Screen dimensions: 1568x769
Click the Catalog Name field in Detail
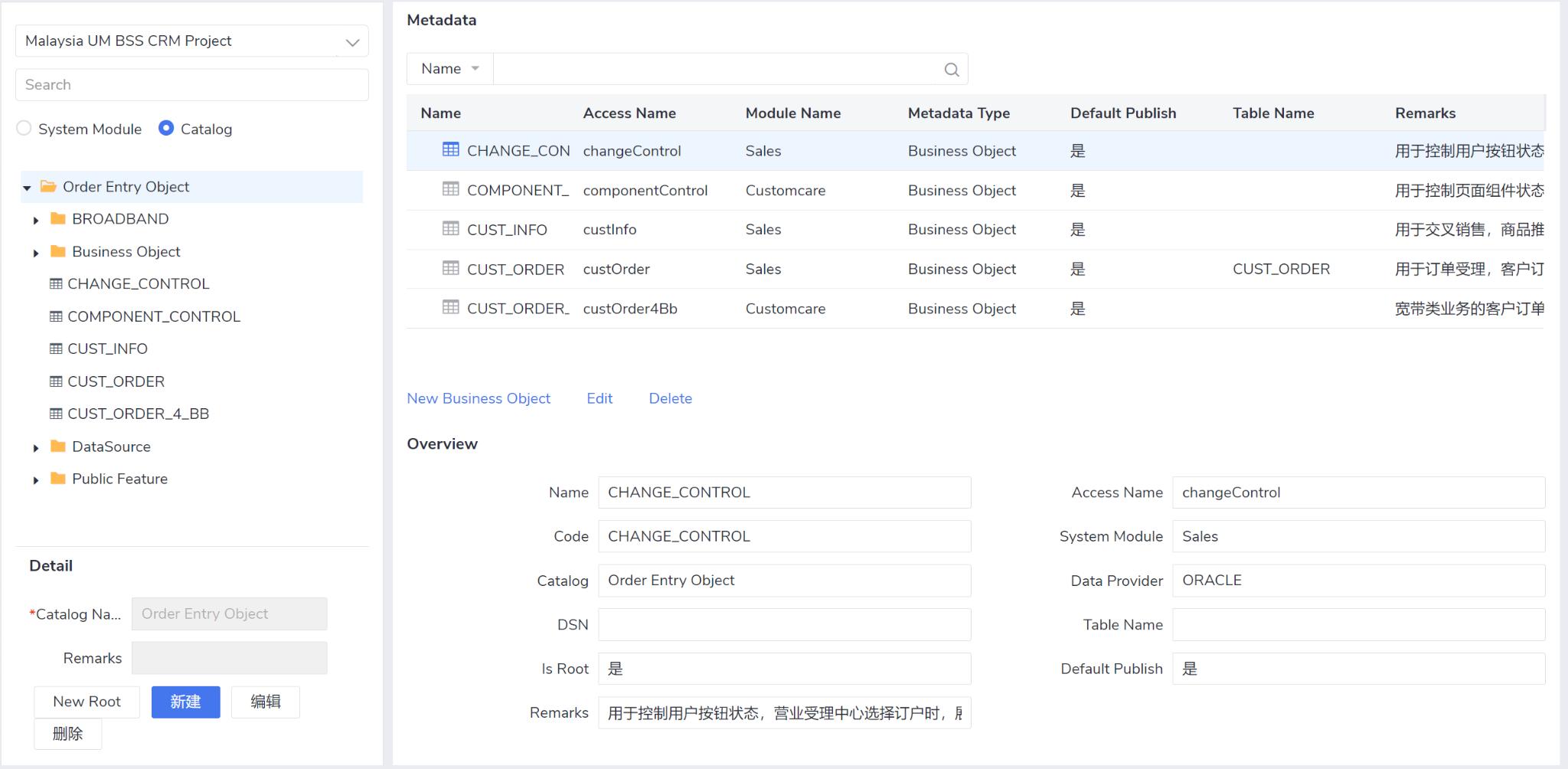pyautogui.click(x=229, y=614)
